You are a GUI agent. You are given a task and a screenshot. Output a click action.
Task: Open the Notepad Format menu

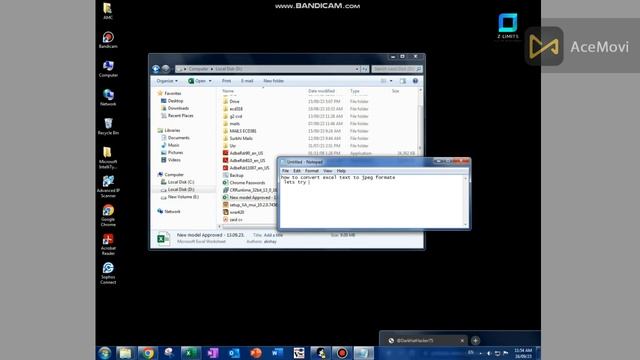[x=312, y=171]
